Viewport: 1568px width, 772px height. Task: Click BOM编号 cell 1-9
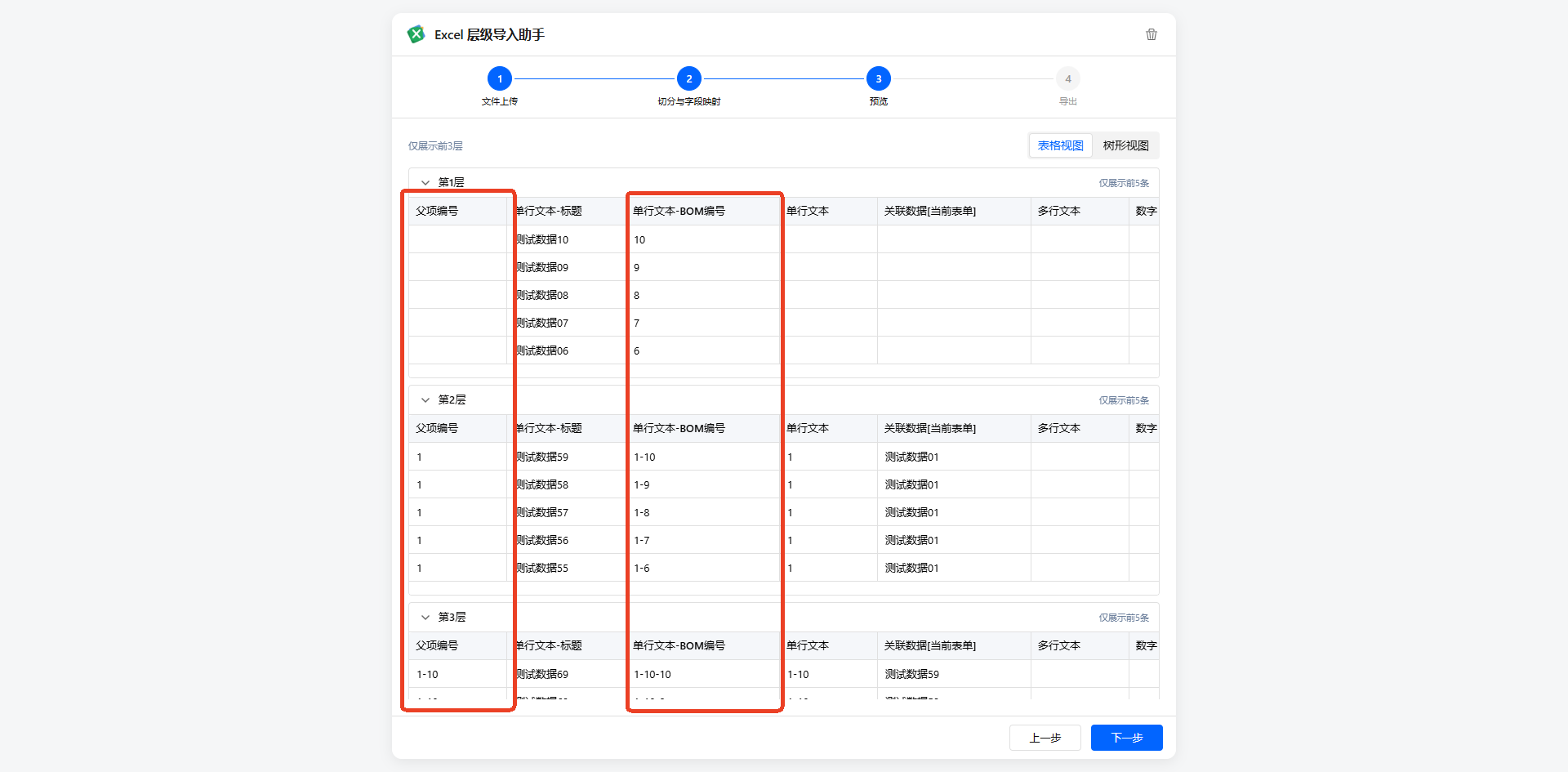702,484
